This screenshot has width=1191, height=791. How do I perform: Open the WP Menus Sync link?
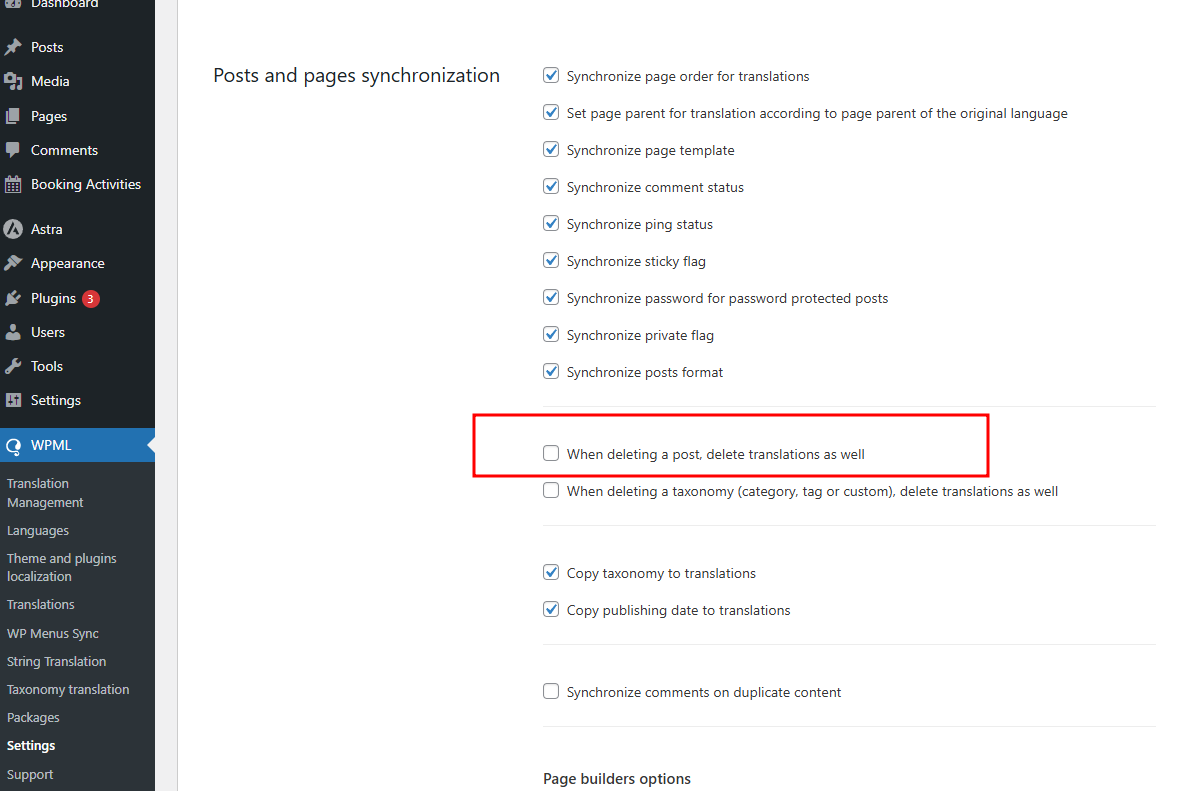click(x=52, y=634)
